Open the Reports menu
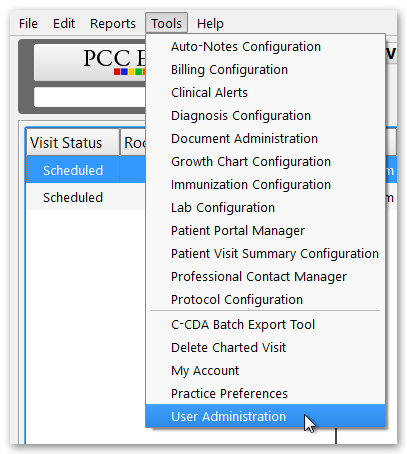Viewport: 407px width, 454px height. pos(113,24)
